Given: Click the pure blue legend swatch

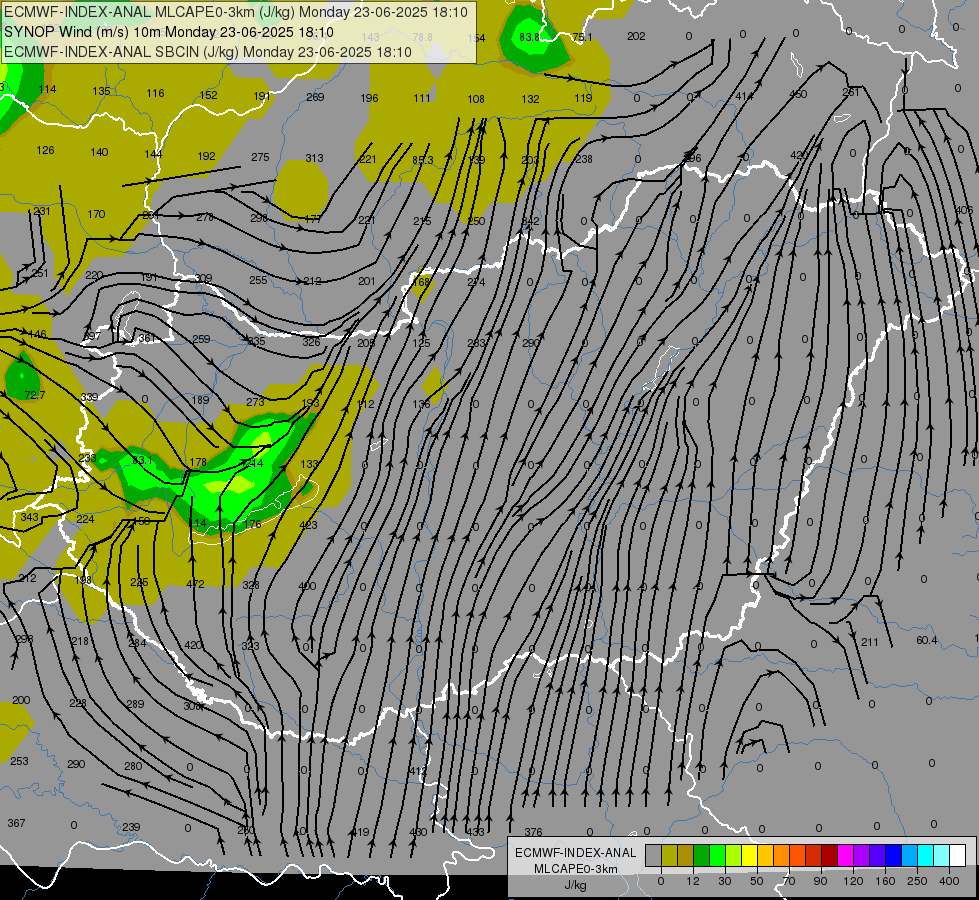Looking at the screenshot, I should [894, 855].
